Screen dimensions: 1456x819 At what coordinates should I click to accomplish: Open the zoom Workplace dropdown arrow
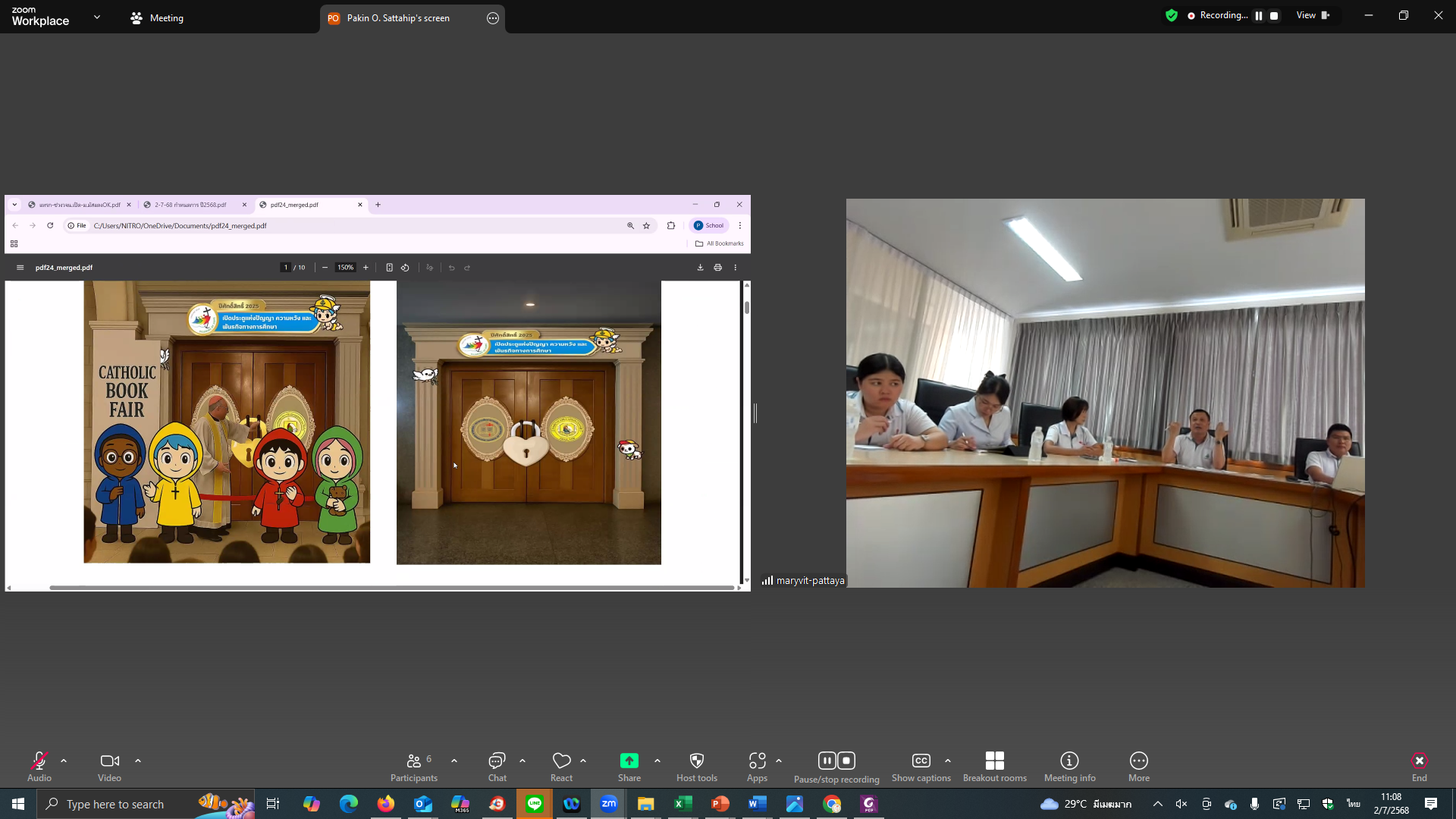coord(97,17)
